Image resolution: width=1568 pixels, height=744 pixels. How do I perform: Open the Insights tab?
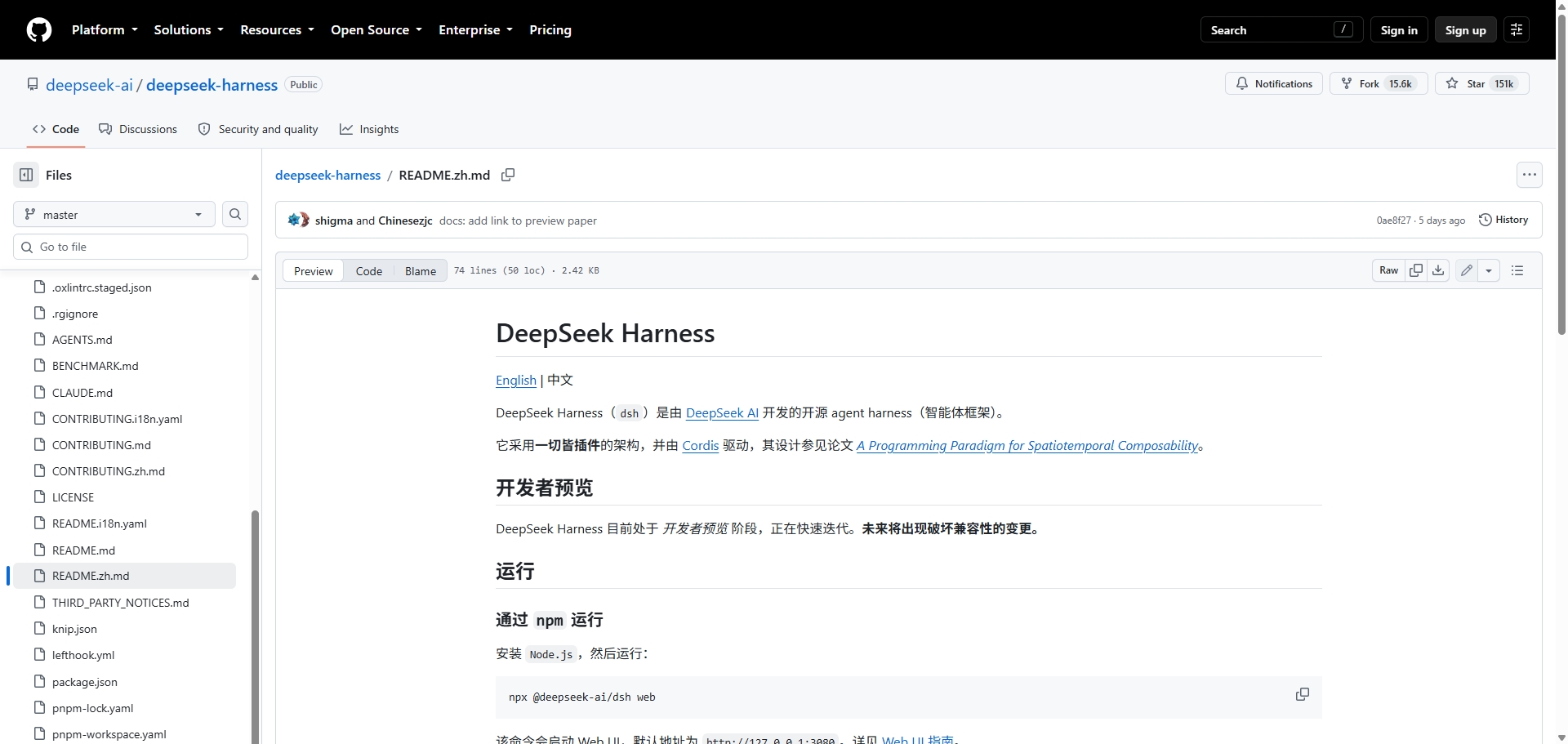click(369, 129)
